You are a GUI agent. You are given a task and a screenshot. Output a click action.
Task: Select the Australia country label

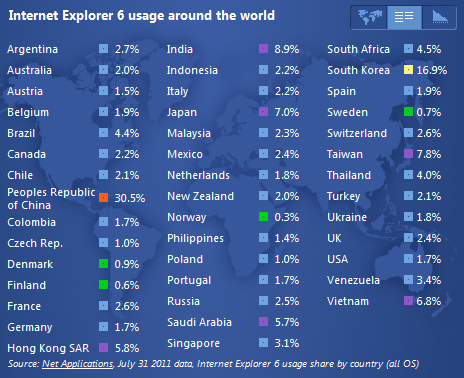pos(29,70)
